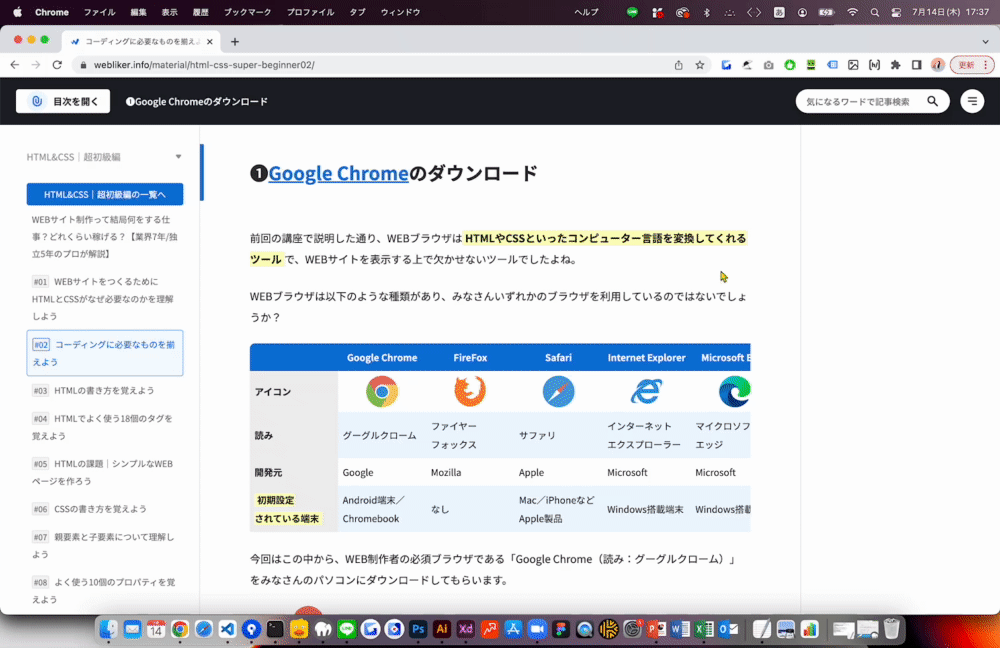Open Chrome 履歴 menu

[x=201, y=12]
